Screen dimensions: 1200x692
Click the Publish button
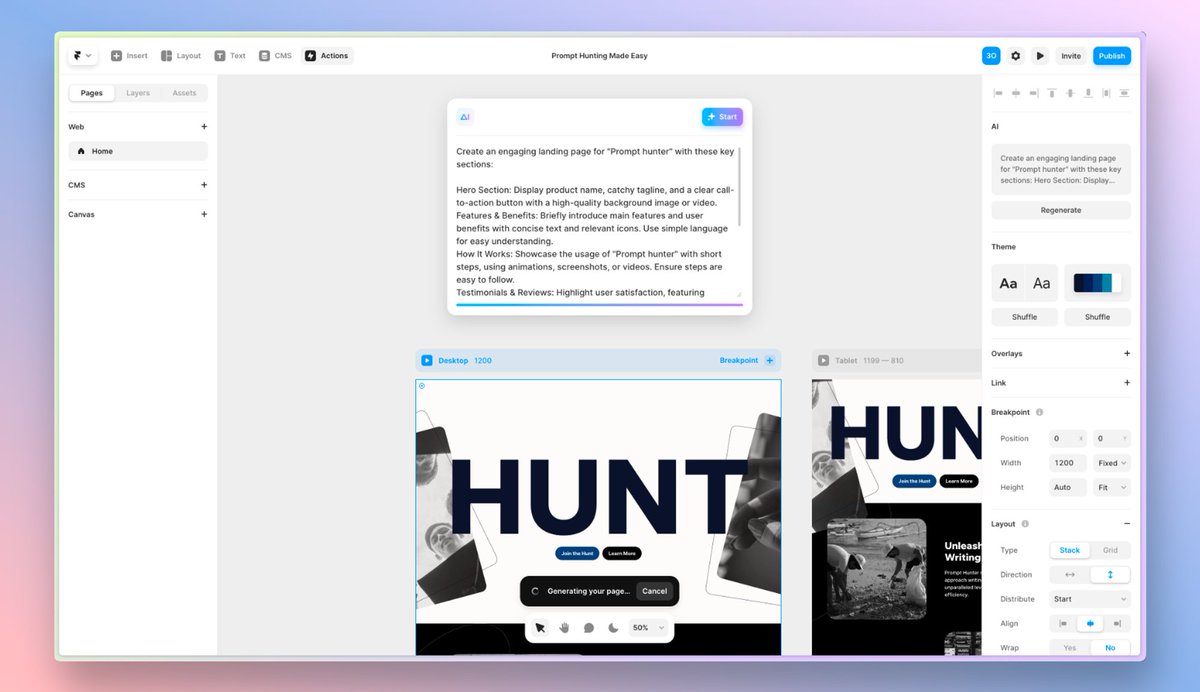[1112, 55]
